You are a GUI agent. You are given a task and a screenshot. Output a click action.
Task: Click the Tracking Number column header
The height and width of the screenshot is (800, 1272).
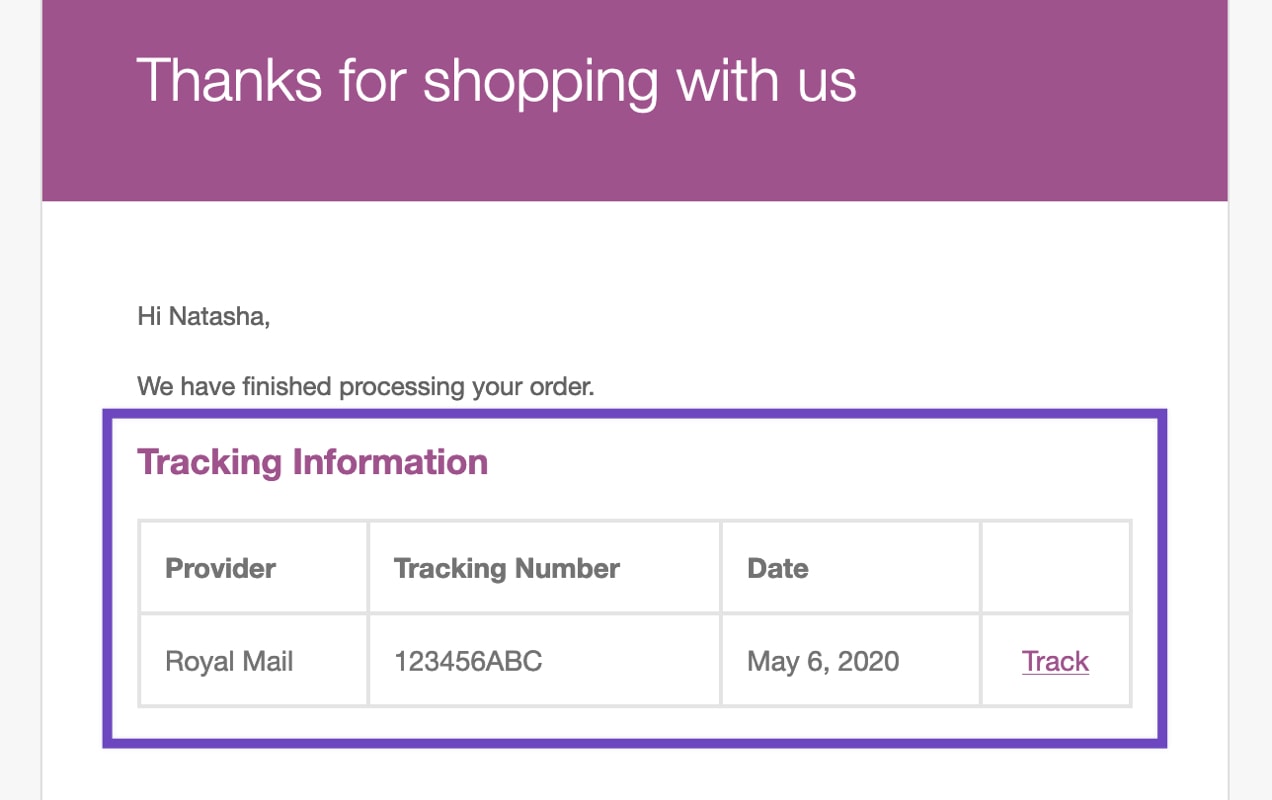[x=507, y=568]
